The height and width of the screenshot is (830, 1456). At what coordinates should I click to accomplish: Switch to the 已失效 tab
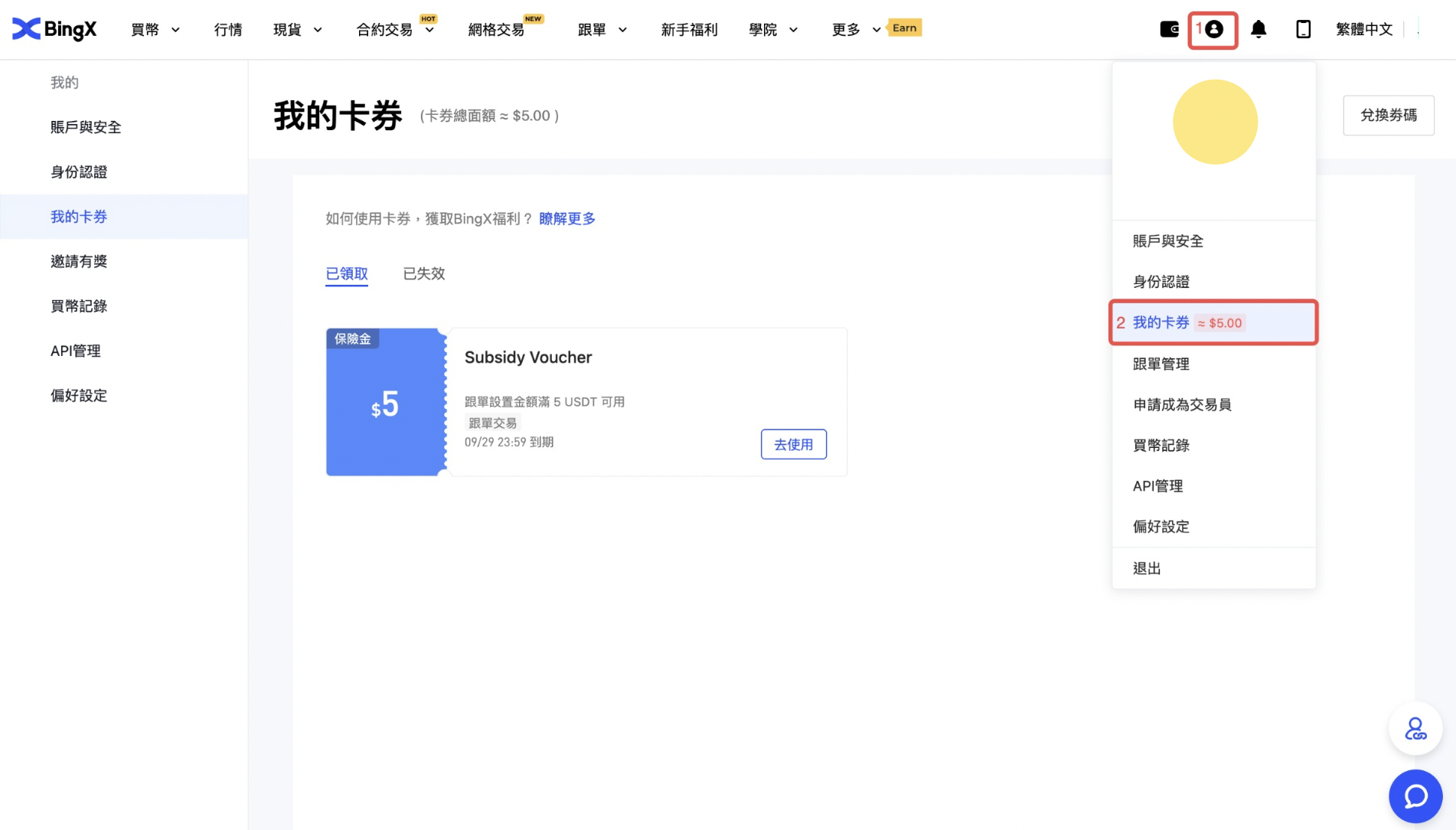423,273
